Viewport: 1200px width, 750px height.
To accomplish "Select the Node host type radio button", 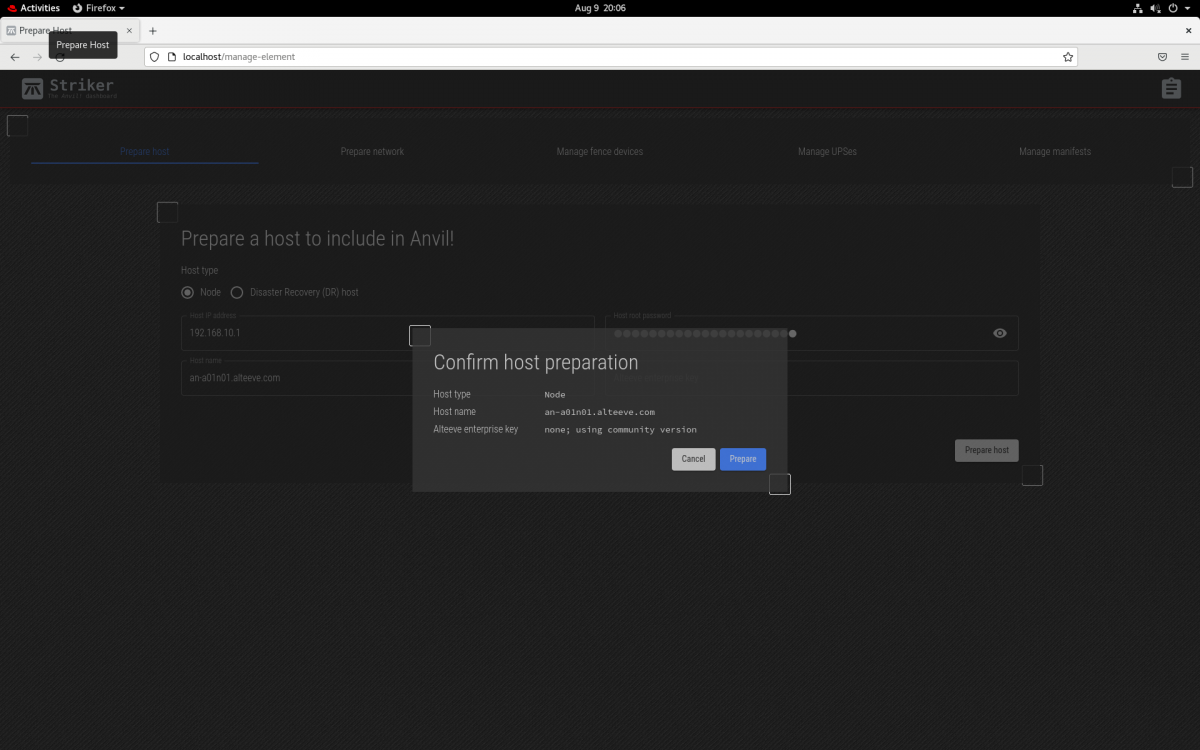I will click(187, 293).
